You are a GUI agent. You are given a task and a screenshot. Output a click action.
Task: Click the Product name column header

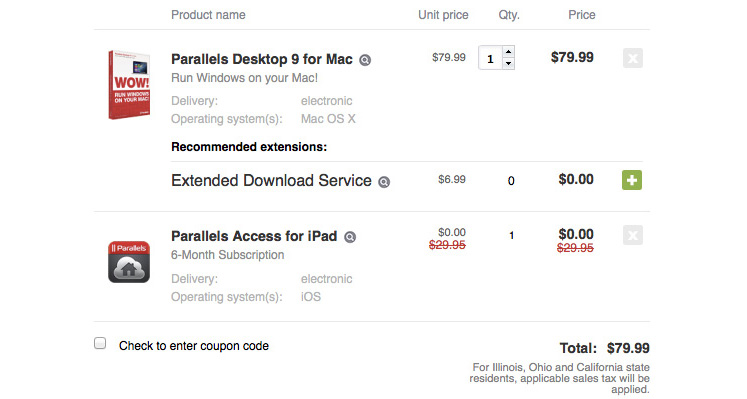208,15
